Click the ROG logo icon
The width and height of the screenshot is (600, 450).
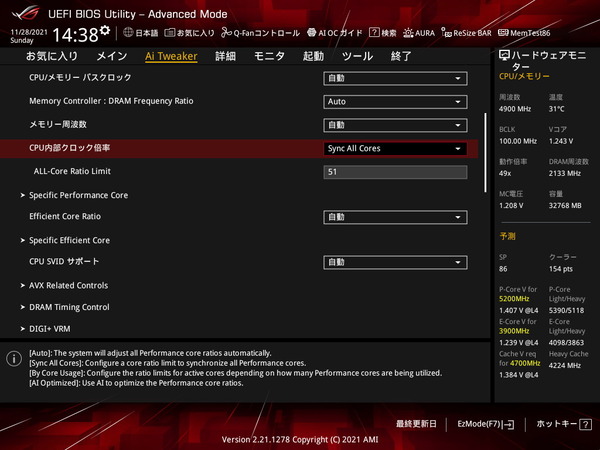[x=25, y=13]
